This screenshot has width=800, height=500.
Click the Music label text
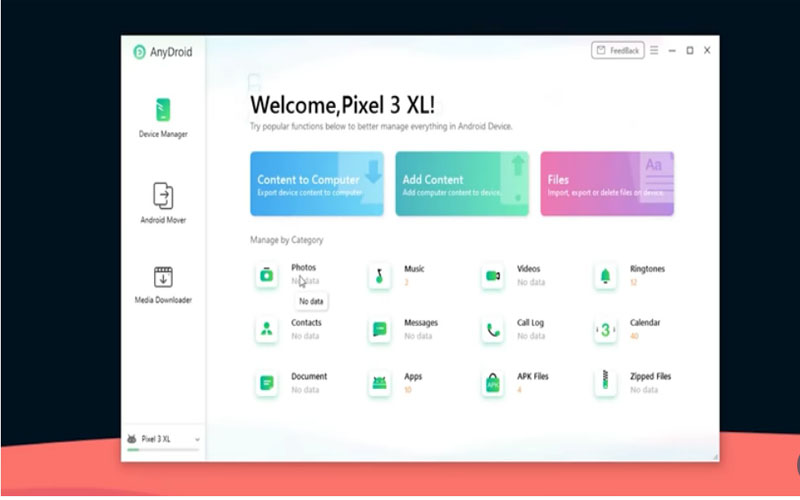414,268
